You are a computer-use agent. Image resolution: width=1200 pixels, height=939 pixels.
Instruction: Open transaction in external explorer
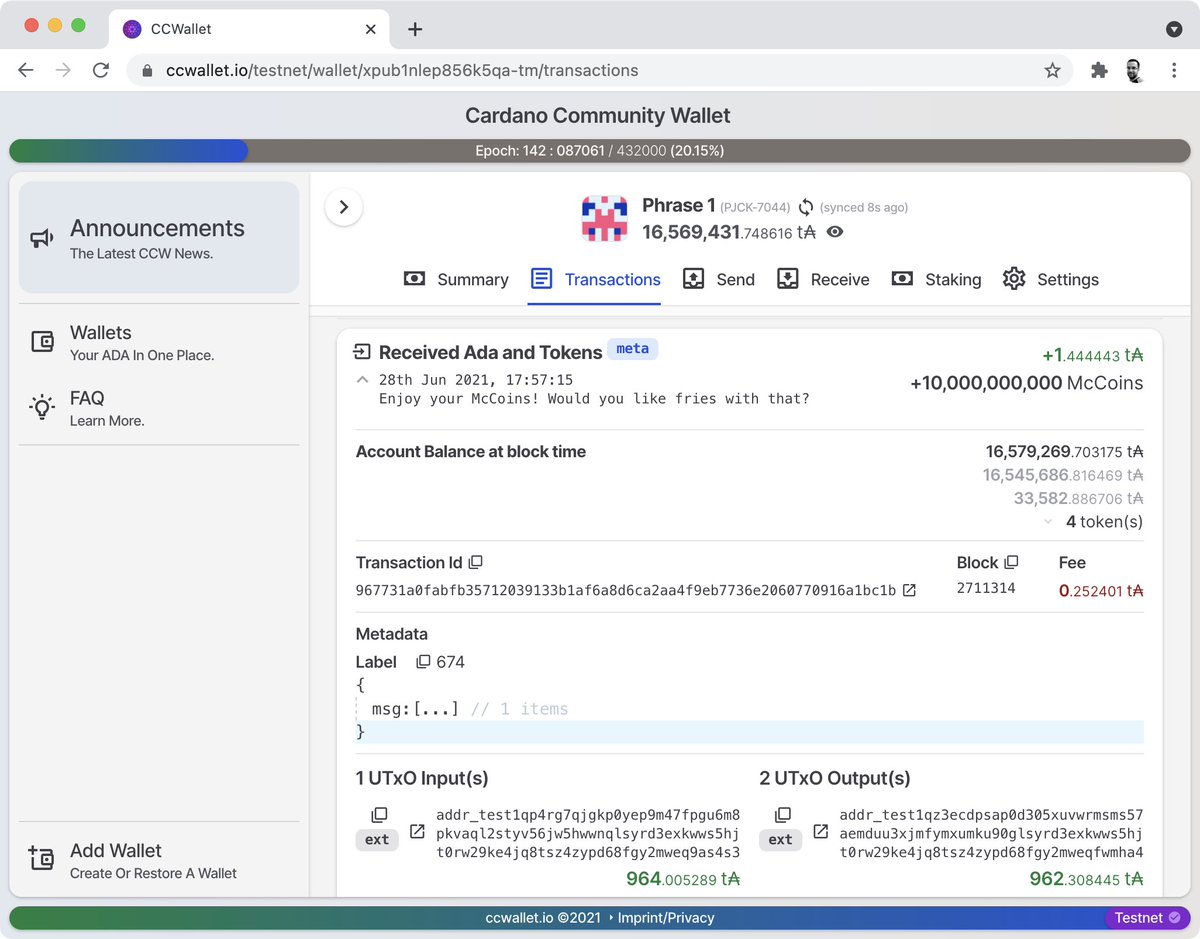(909, 590)
